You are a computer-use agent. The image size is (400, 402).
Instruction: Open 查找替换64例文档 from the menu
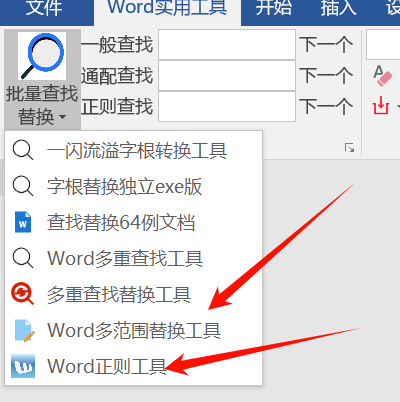click(134, 222)
